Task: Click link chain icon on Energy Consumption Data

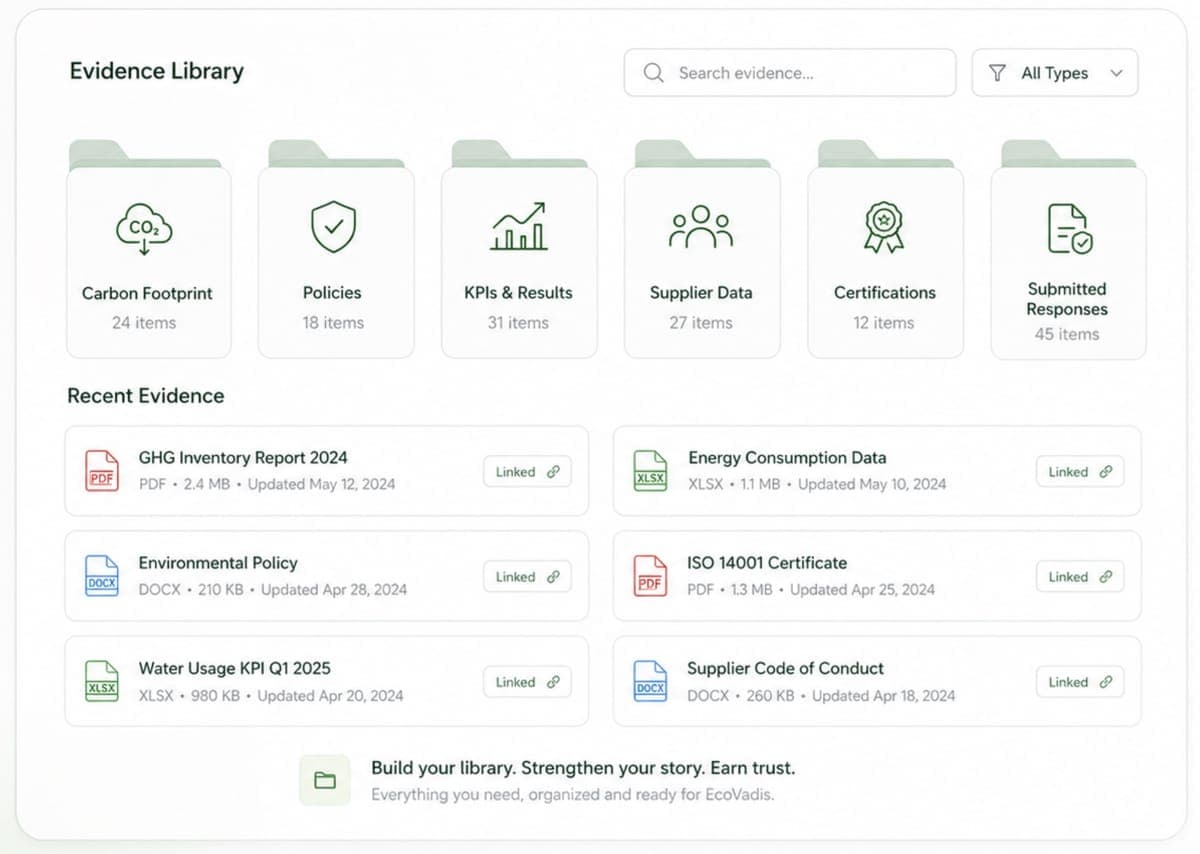Action: [x=1106, y=472]
